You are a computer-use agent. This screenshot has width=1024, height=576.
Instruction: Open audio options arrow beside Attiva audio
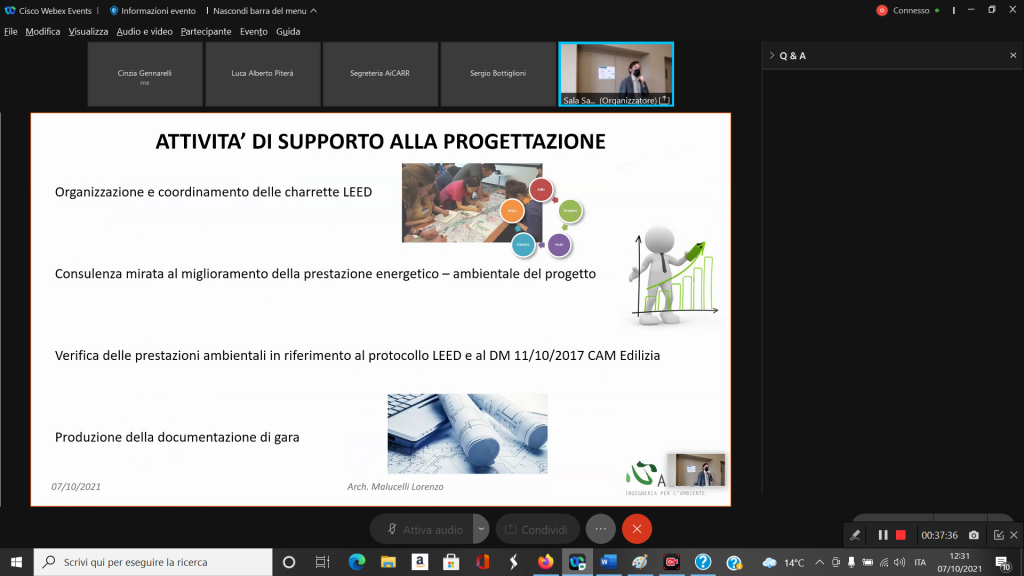(x=482, y=529)
